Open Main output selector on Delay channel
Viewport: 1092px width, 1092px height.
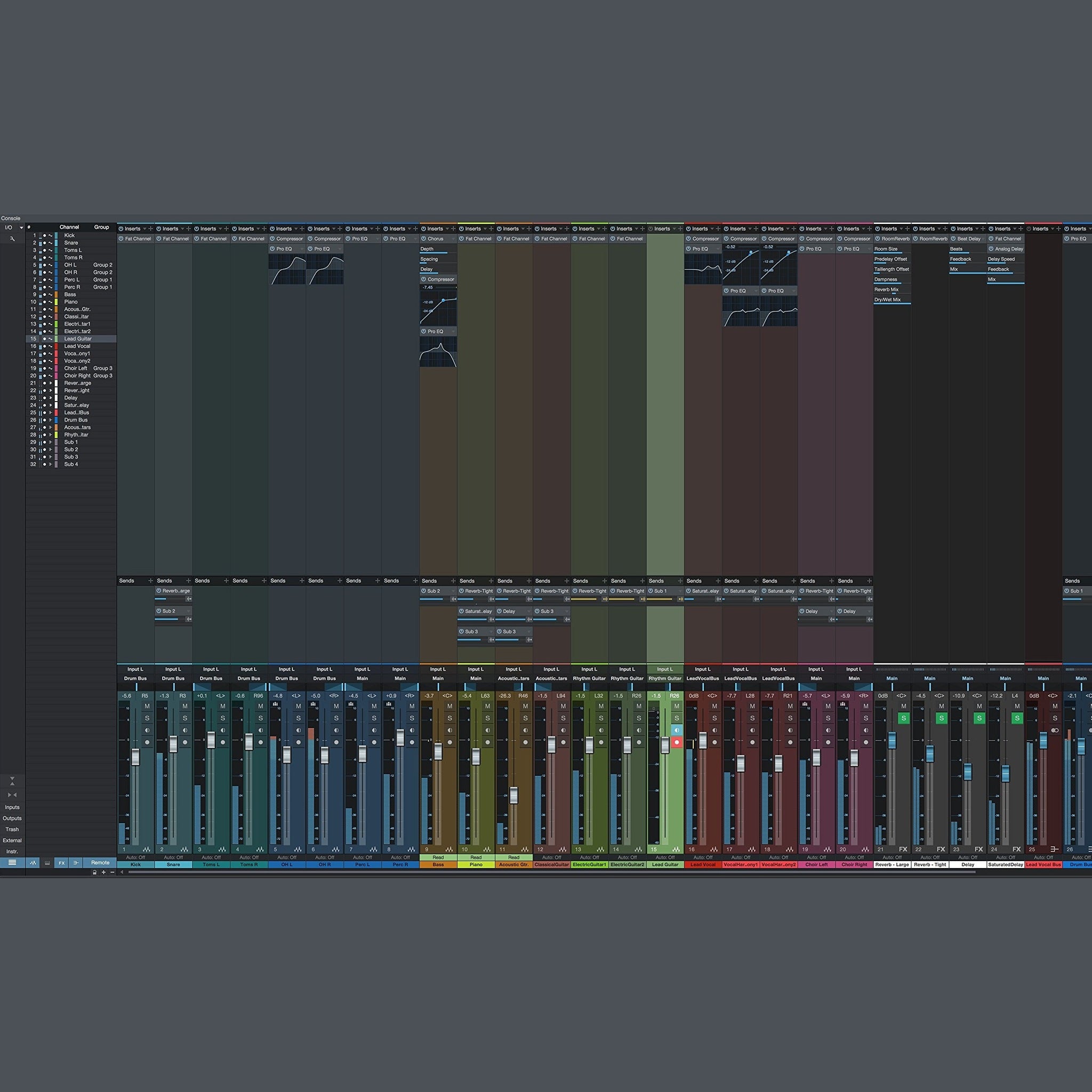tap(968, 678)
